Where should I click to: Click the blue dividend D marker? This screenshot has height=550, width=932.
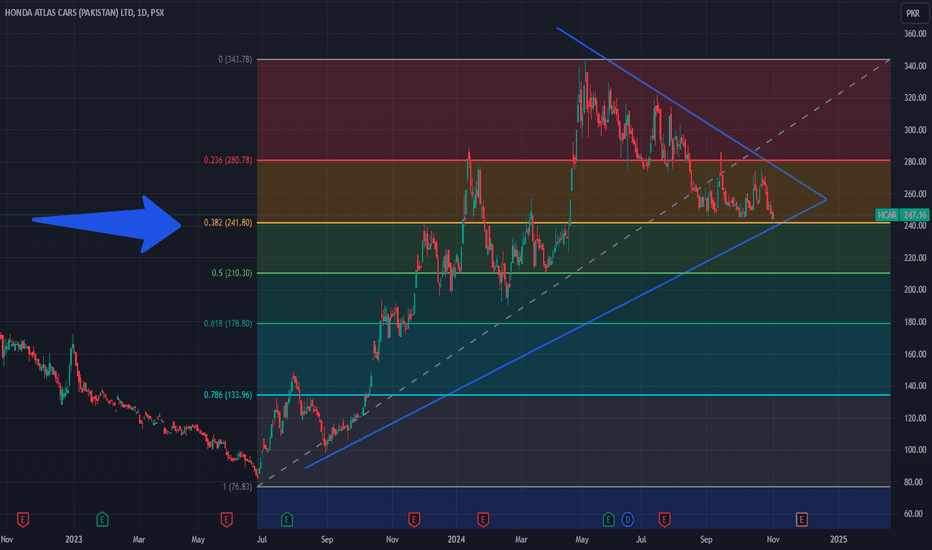tap(627, 520)
